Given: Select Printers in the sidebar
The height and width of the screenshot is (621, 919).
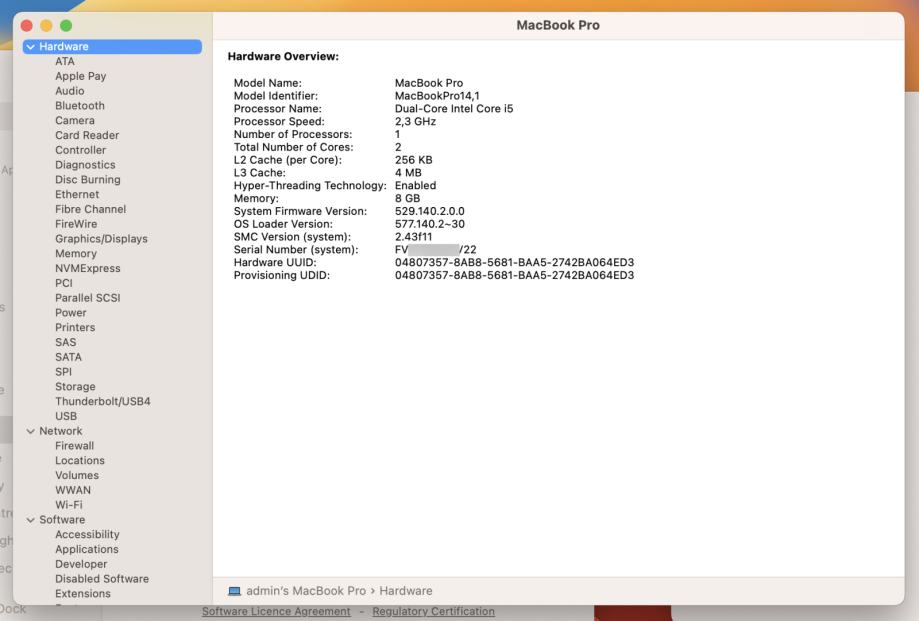Looking at the screenshot, I should [74, 327].
